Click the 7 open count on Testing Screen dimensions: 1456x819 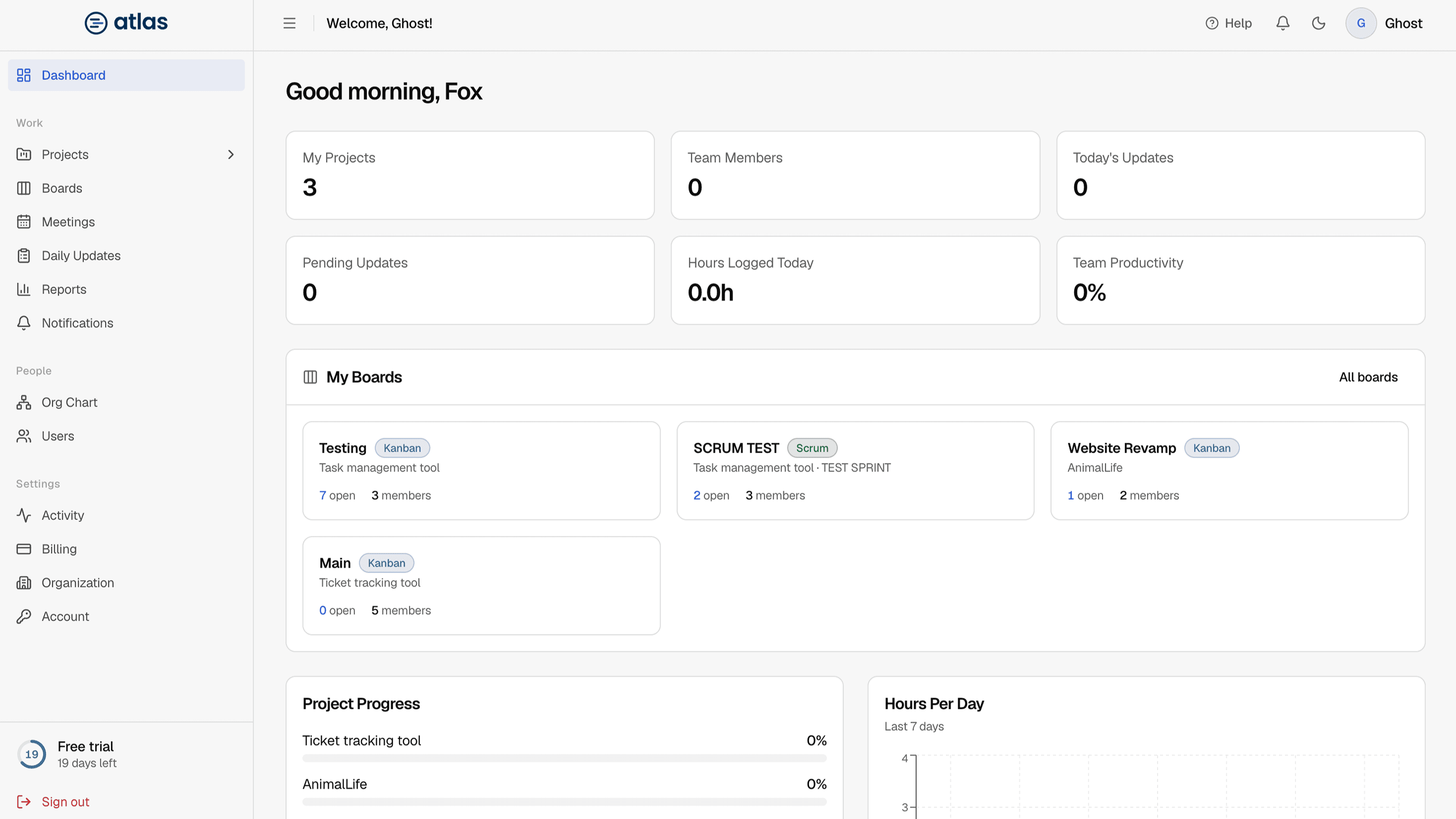(x=337, y=495)
